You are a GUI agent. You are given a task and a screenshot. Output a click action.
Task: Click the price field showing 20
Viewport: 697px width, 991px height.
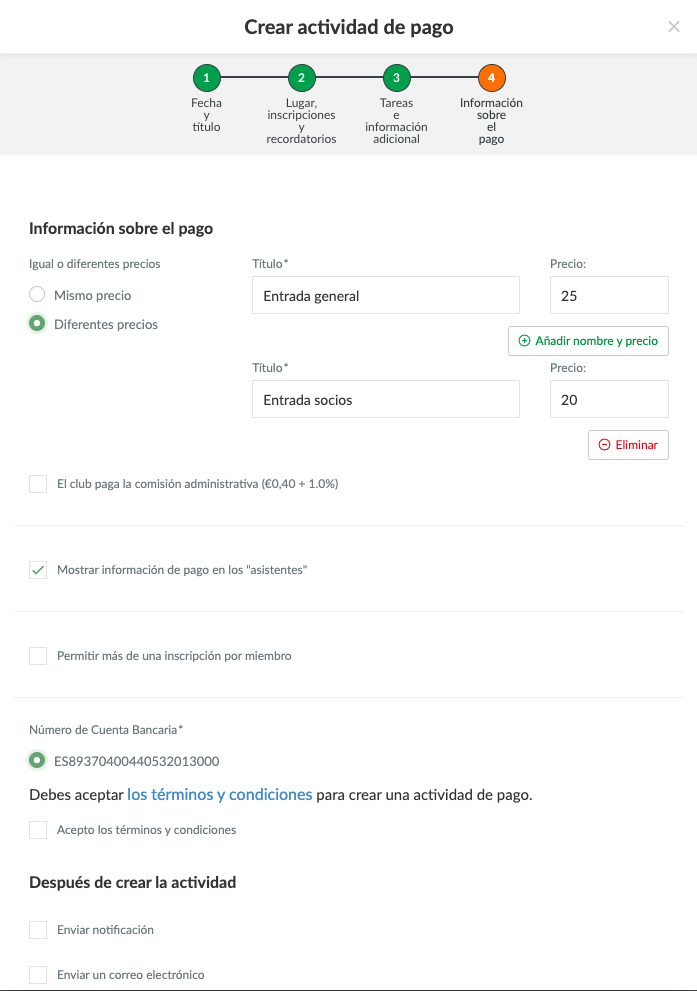(x=608, y=400)
